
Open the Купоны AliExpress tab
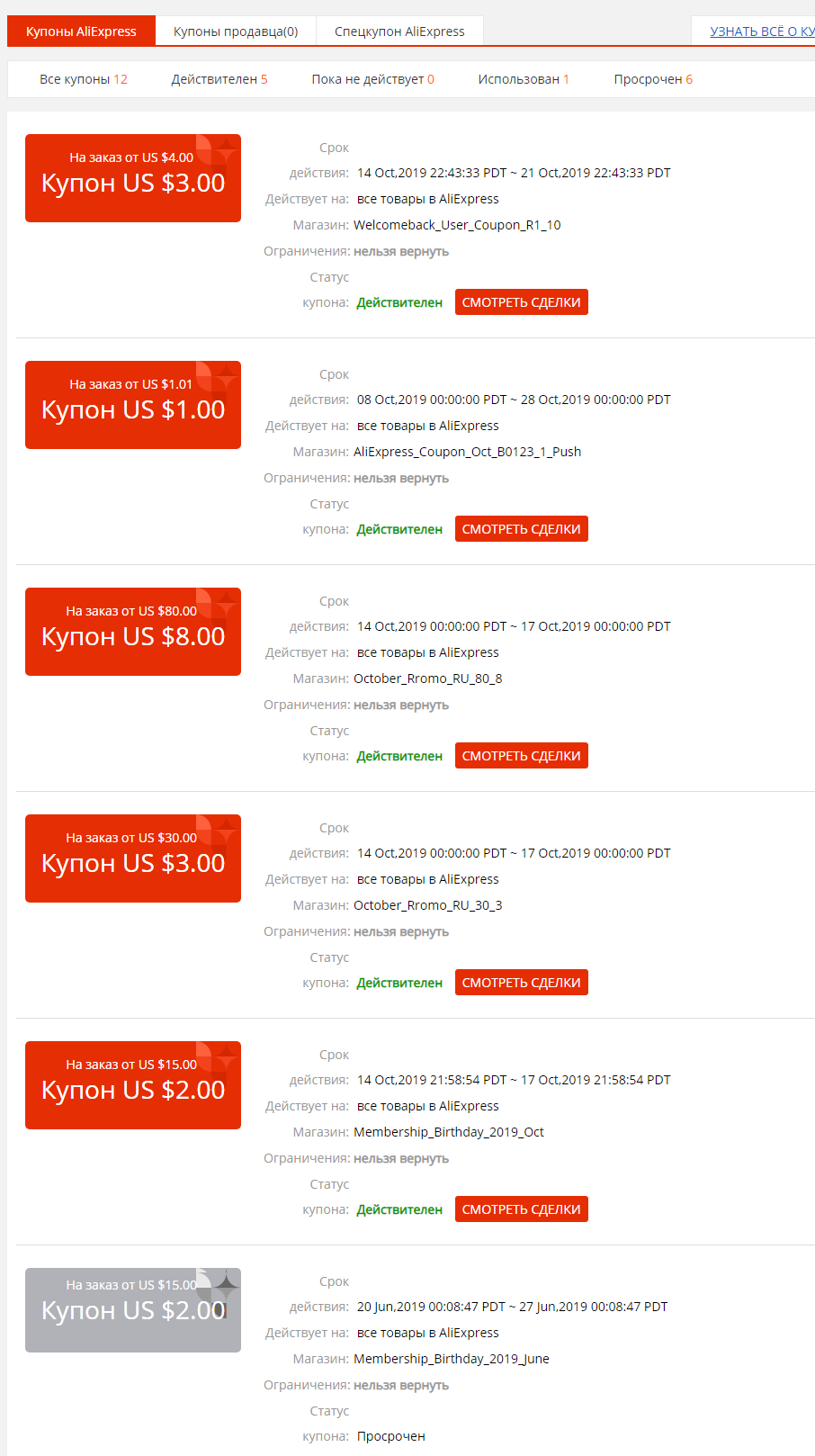[x=81, y=31]
